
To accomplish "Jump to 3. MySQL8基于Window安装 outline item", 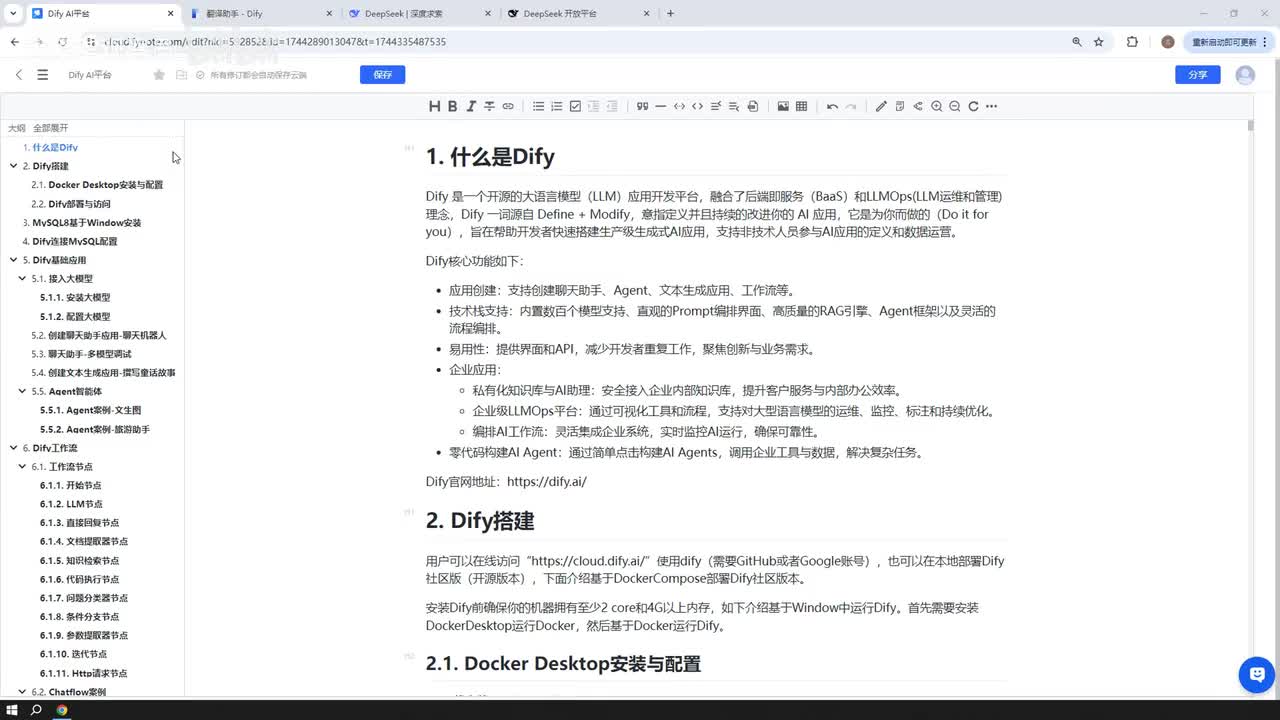I will pyautogui.click(x=82, y=223).
